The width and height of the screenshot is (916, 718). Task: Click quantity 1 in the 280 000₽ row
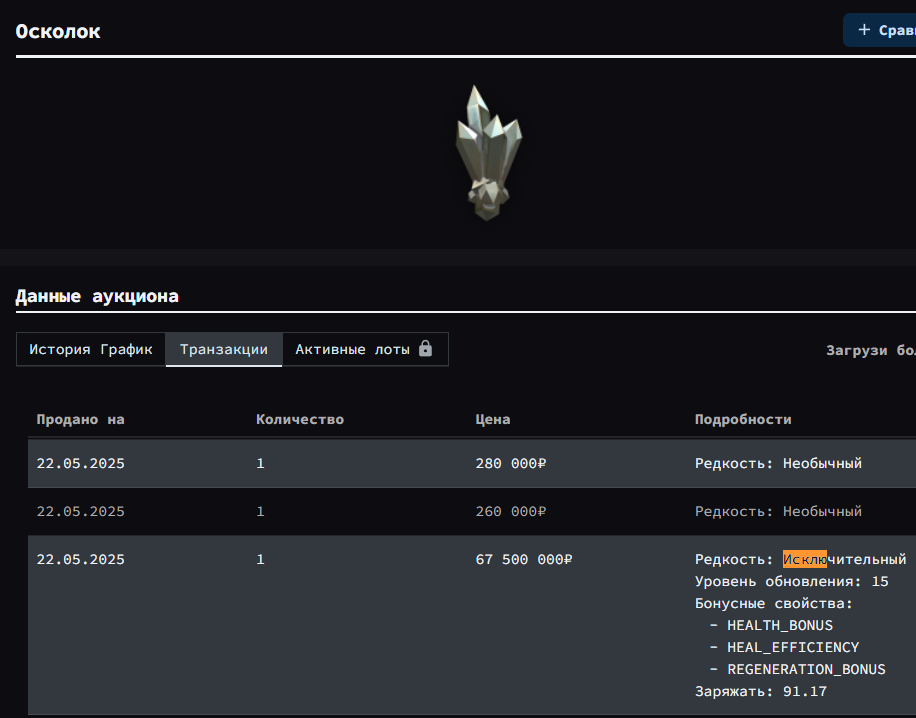pos(261,463)
